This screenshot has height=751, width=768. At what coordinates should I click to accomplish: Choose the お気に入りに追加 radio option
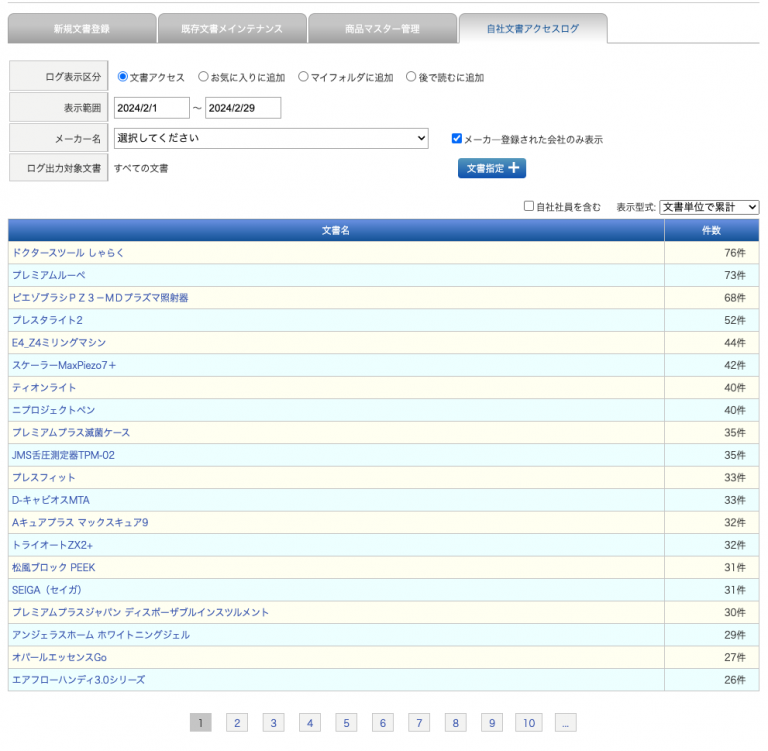[203, 77]
